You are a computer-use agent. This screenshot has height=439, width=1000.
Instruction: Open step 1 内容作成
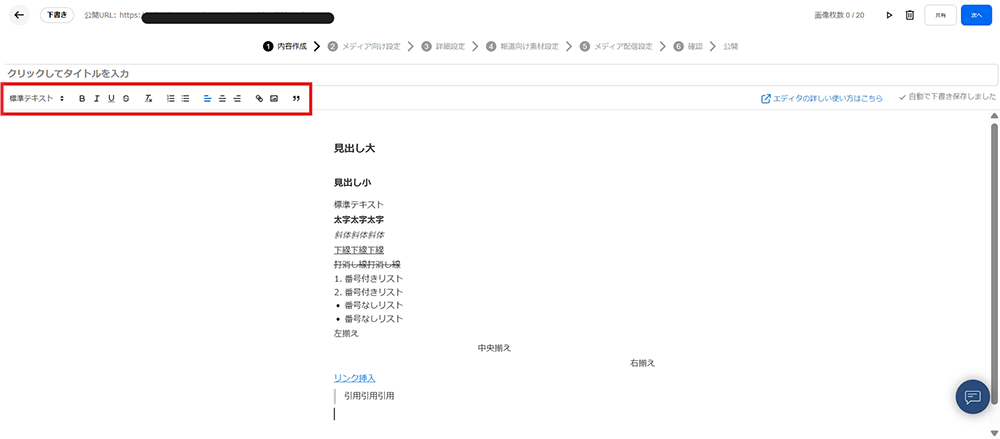coord(285,47)
